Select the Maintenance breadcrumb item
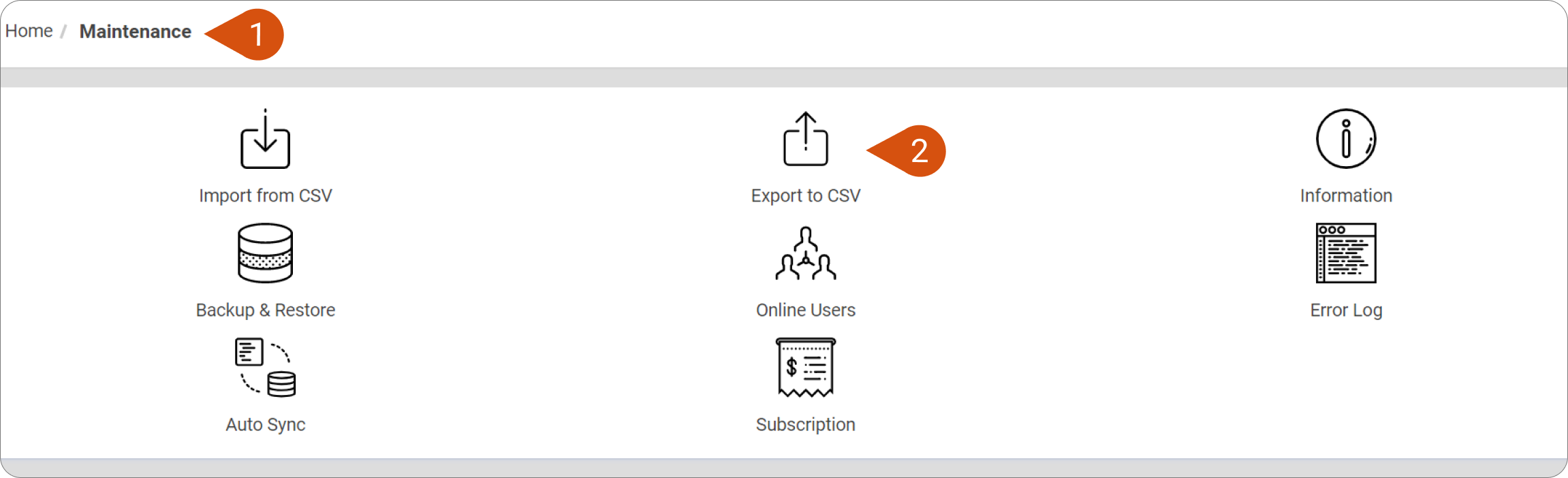This screenshot has height=478, width=1568. click(135, 32)
